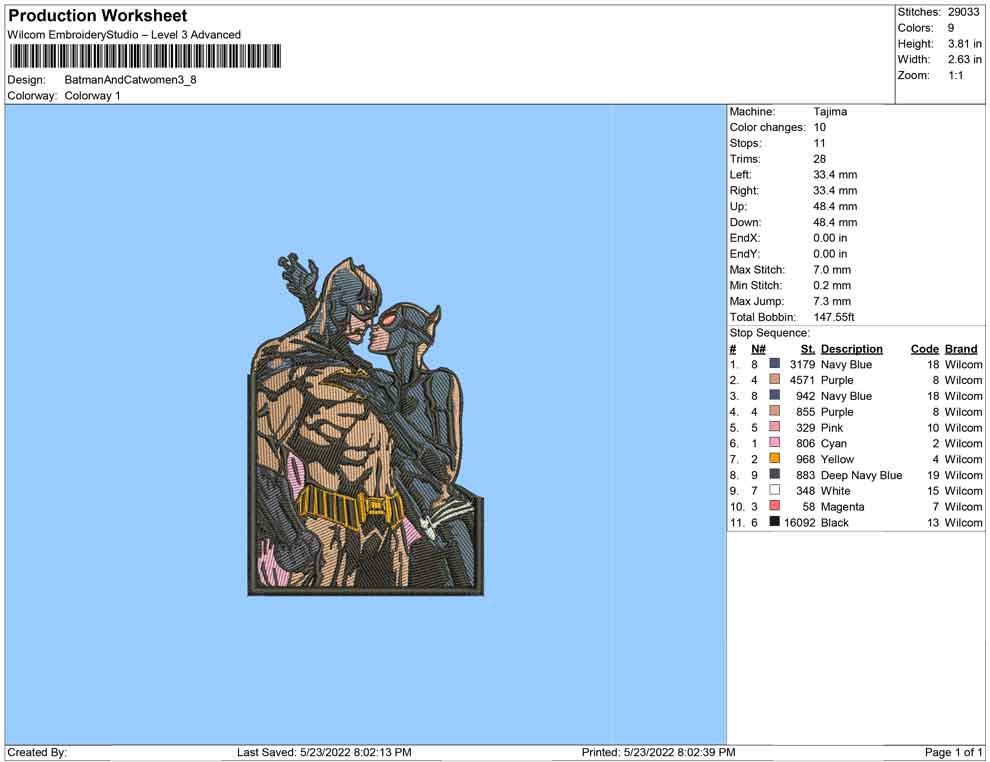This screenshot has width=990, height=762.
Task: Click the Max Stitch value '7.0 mm'
Action: [832, 270]
